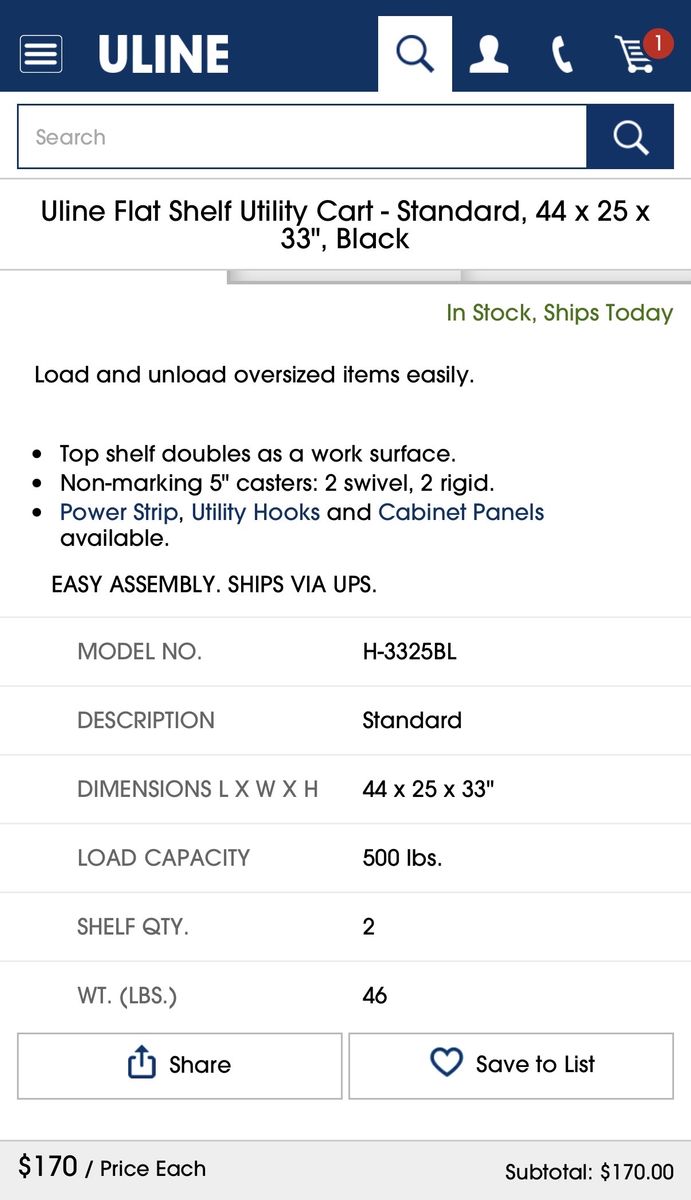This screenshot has height=1200, width=691.
Task: Tap the phone contact icon
Action: 562,54
